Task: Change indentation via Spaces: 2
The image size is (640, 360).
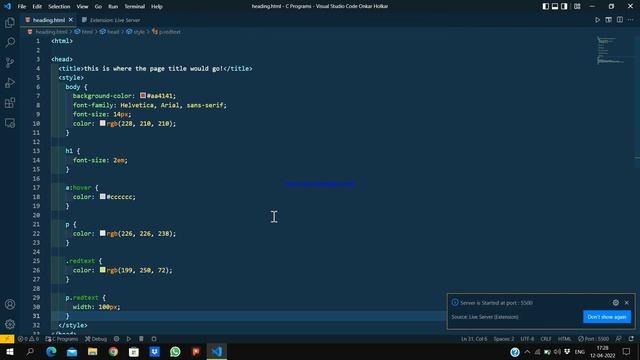Action: (x=504, y=339)
